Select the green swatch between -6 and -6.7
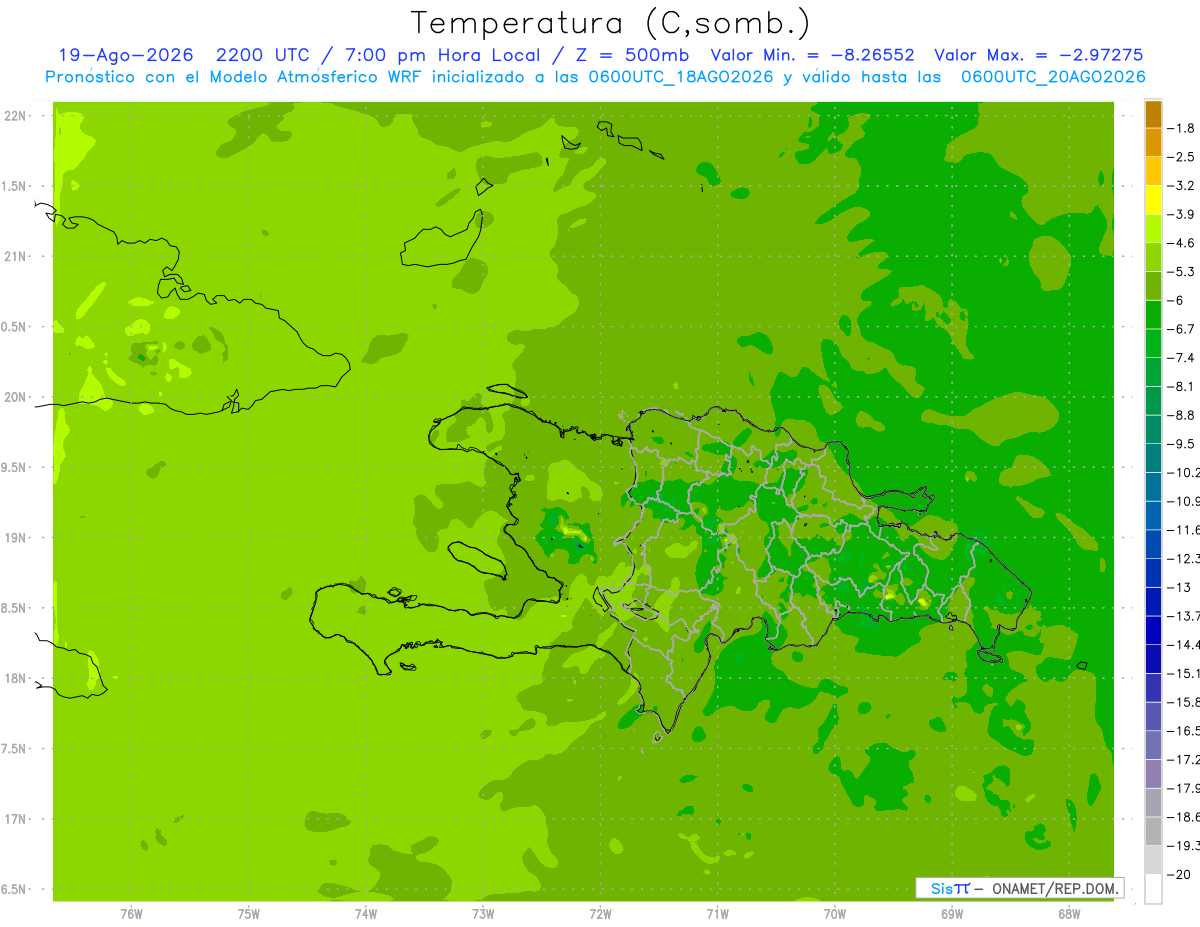 pyautogui.click(x=1154, y=315)
